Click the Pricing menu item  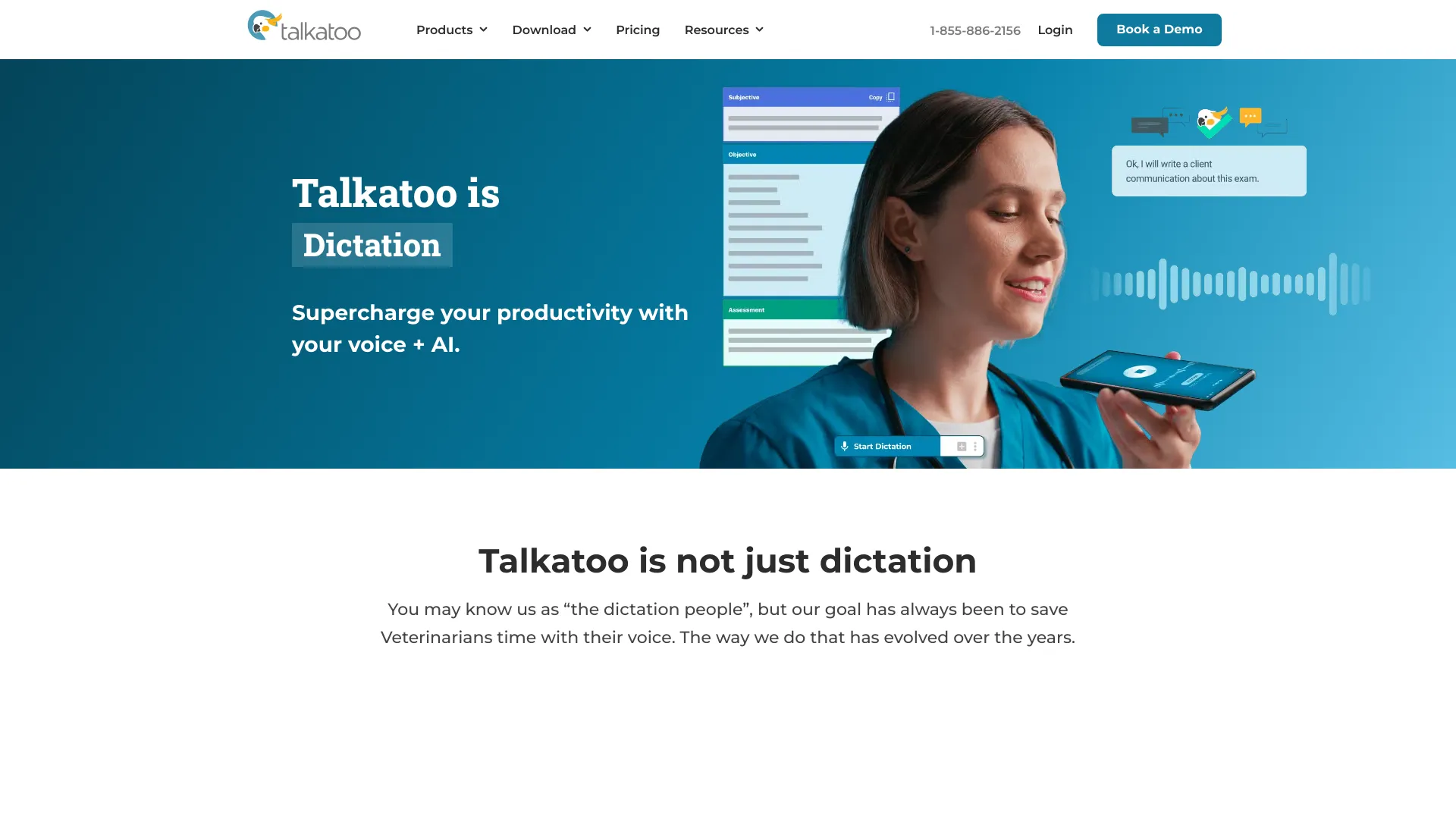pos(638,29)
